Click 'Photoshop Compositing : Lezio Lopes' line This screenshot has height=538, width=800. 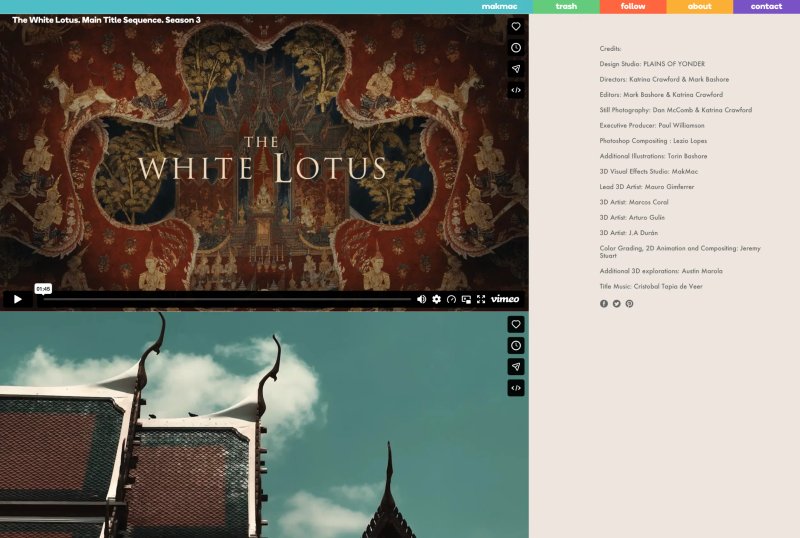click(x=654, y=141)
